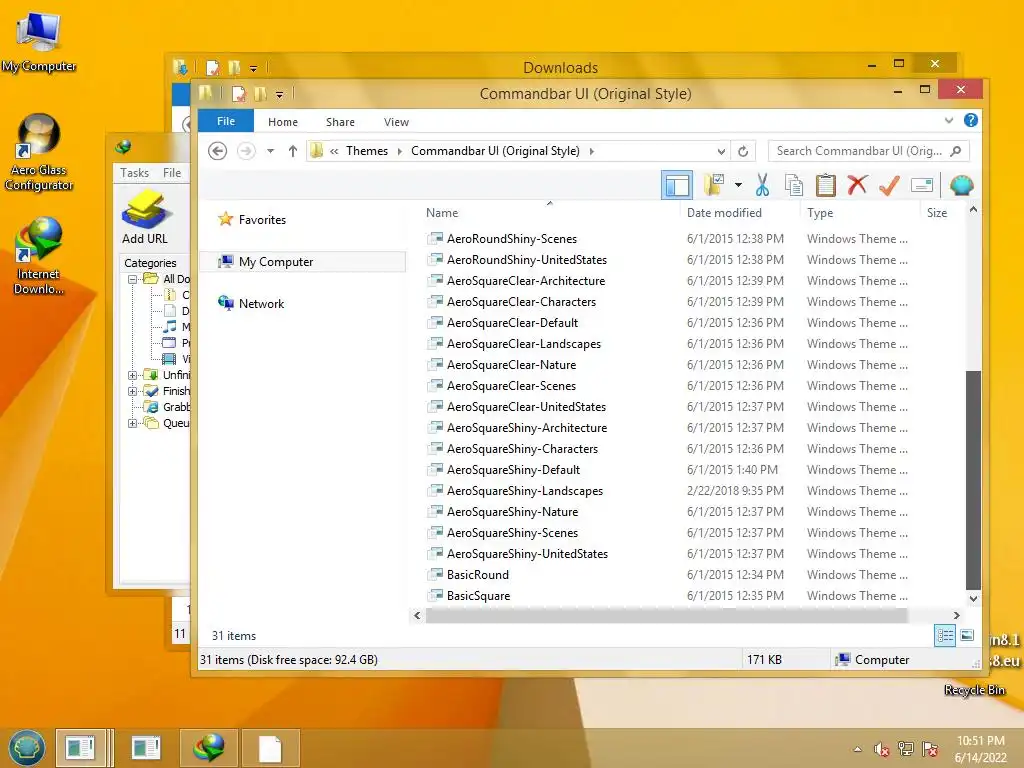Open Aero Glass Configurator desktop shortcut

point(39,153)
